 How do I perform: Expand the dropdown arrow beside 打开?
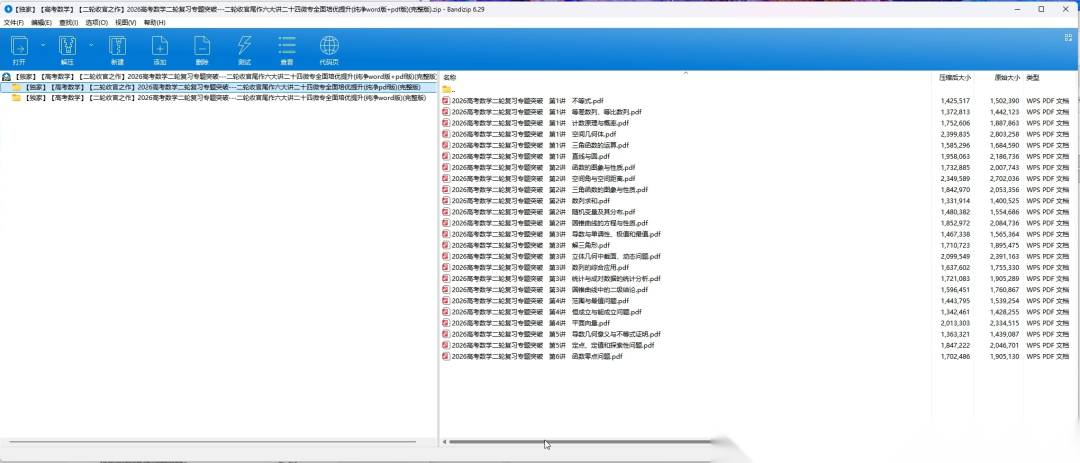[43, 45]
